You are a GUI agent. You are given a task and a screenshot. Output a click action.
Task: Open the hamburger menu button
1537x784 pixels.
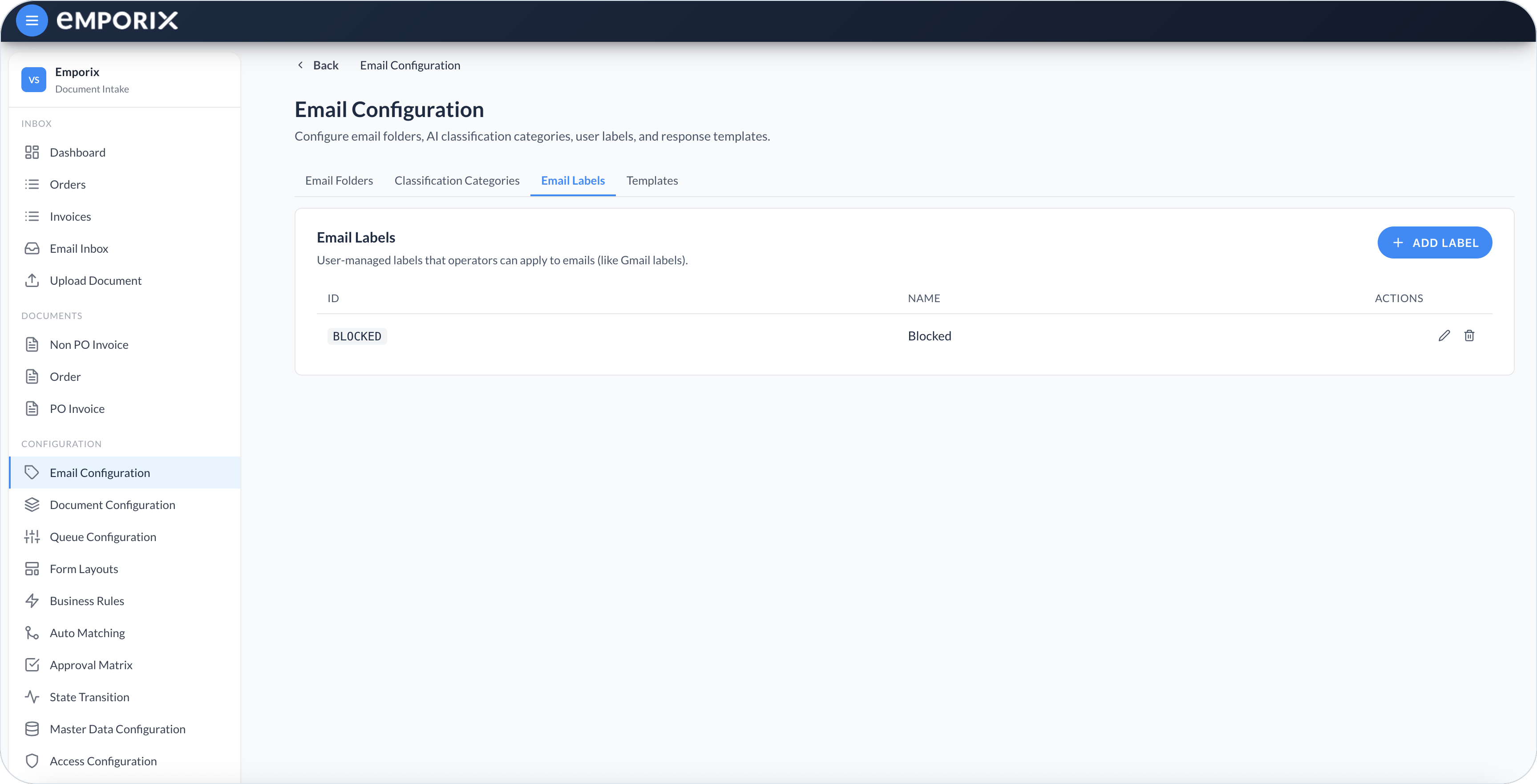[x=32, y=20]
